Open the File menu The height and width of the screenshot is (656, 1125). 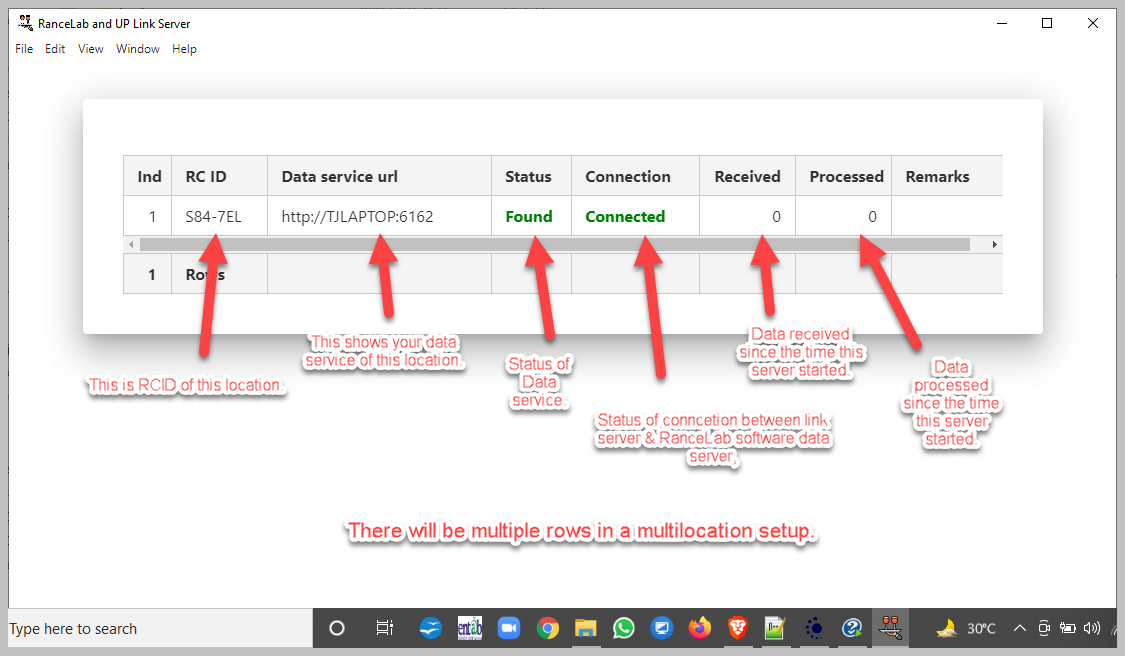(x=24, y=49)
